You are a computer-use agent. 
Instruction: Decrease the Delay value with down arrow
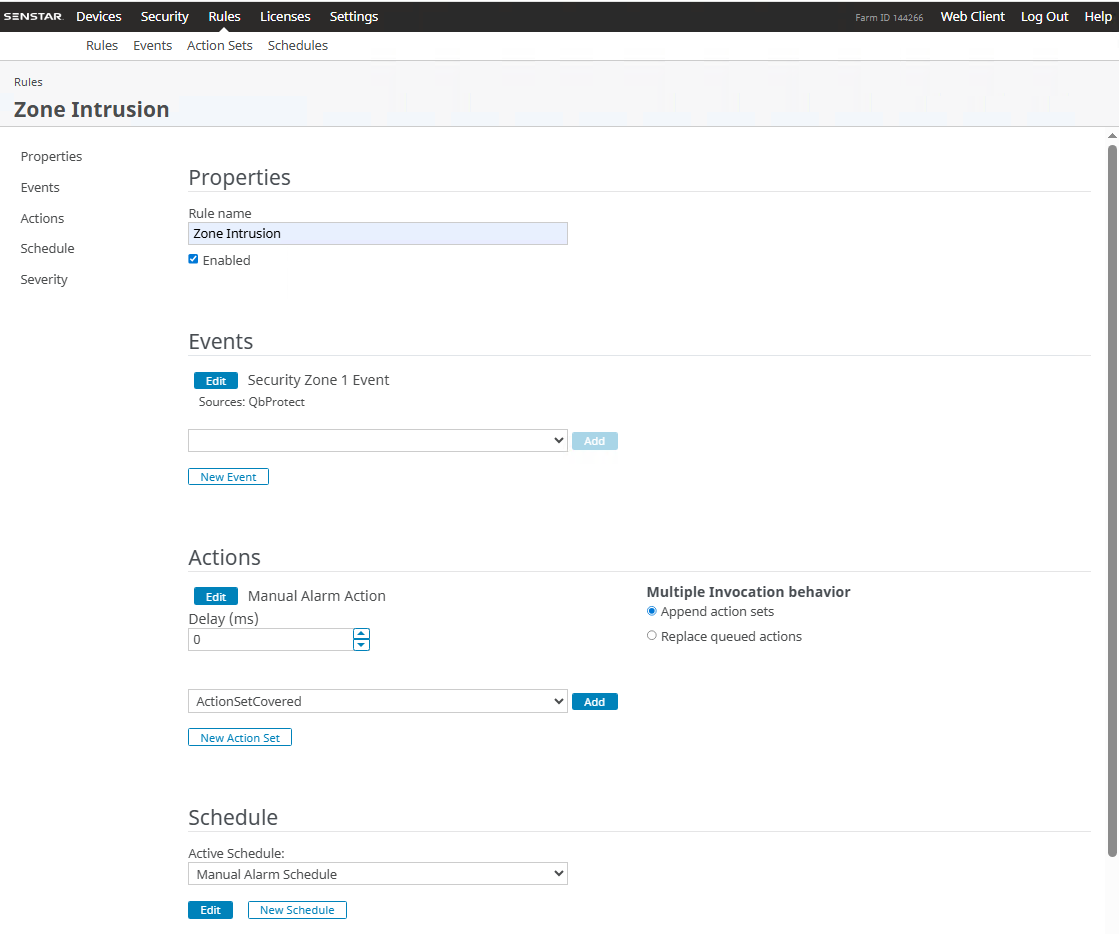tap(361, 645)
